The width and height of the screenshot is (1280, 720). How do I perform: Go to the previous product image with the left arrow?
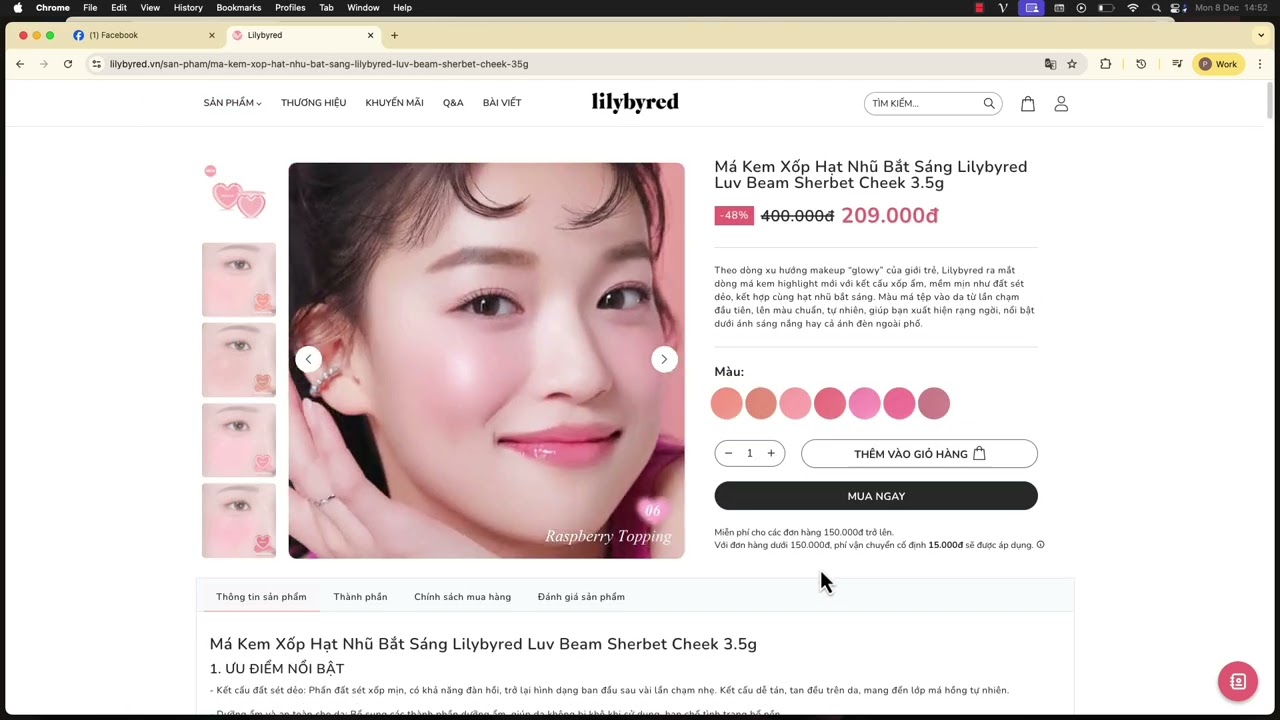pyautogui.click(x=308, y=359)
